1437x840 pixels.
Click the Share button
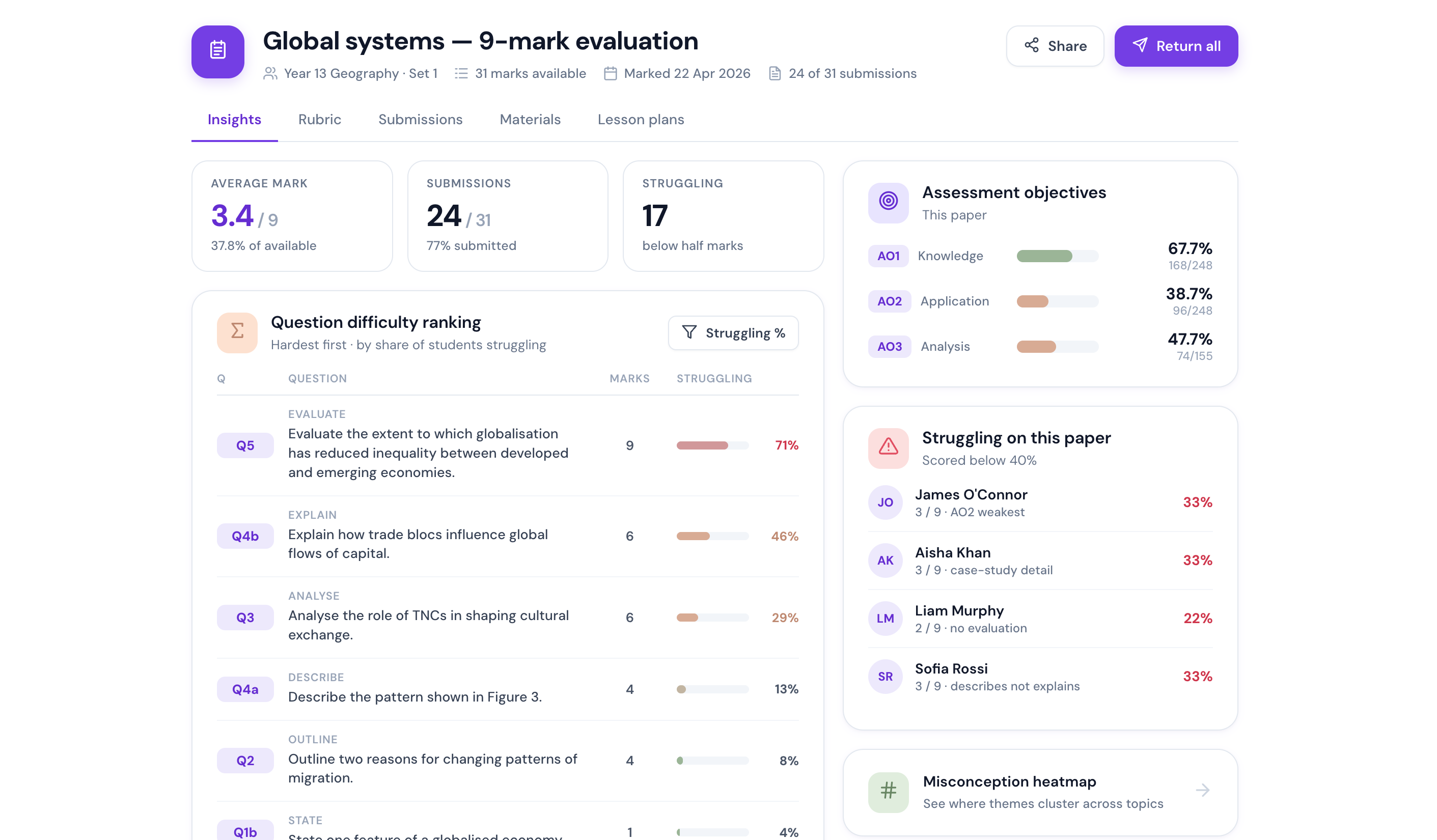tap(1055, 46)
